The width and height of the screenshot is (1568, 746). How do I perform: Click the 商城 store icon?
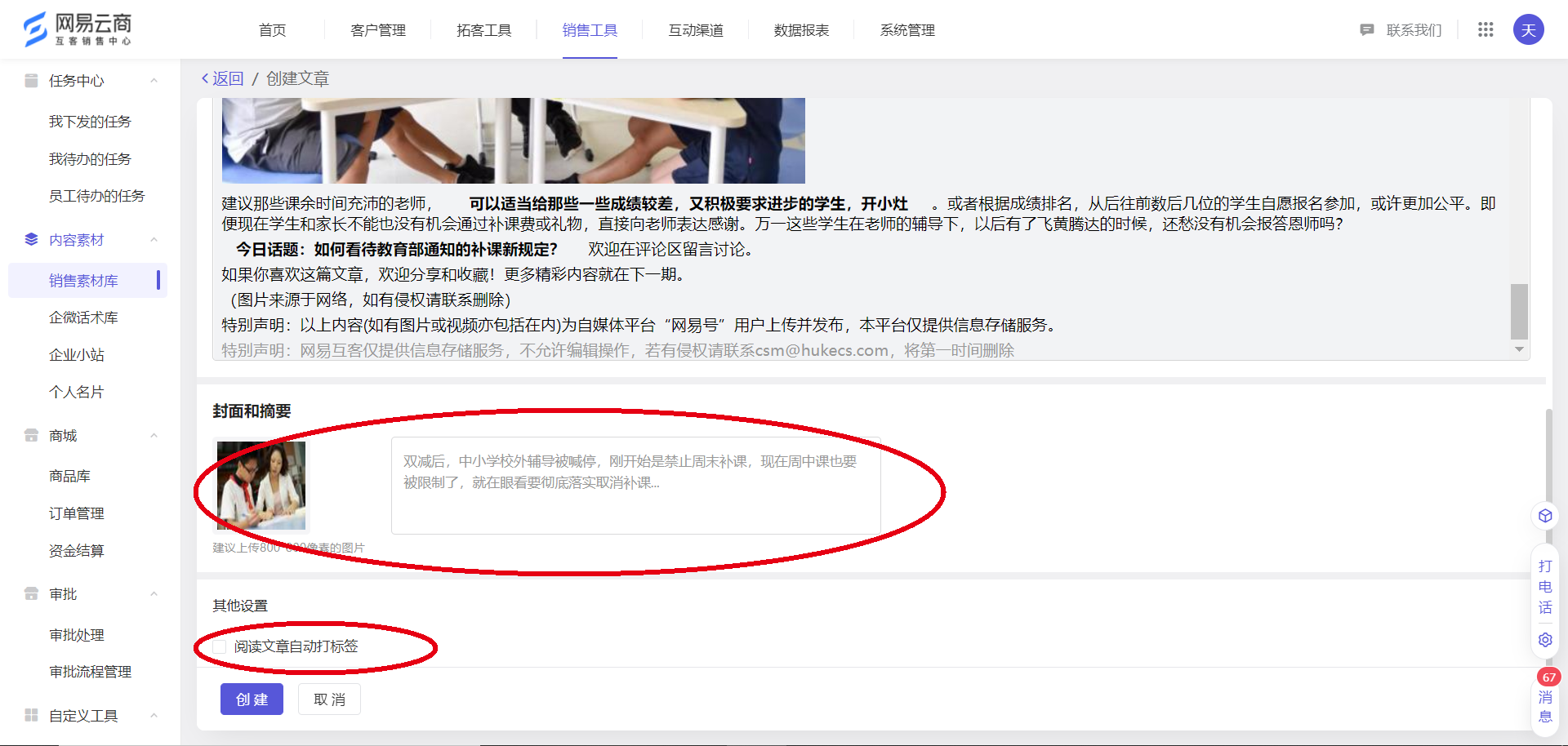point(31,435)
